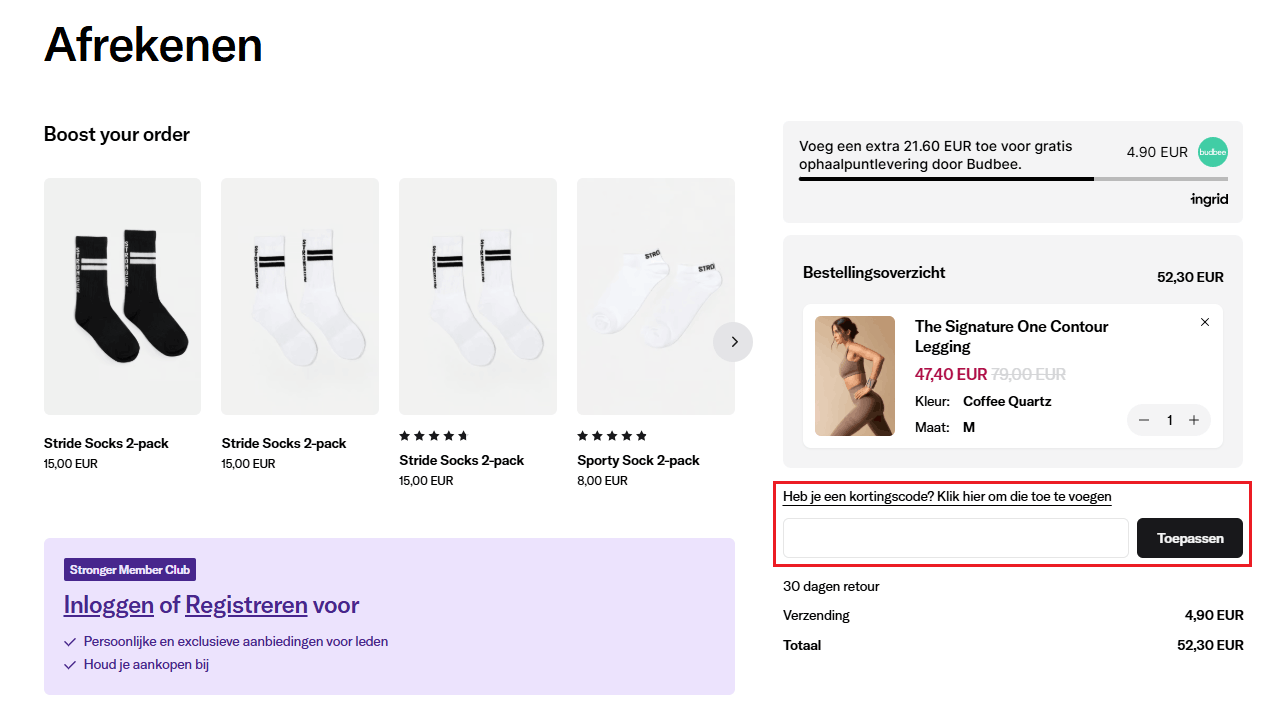Decrease legging quantity with the minus icon
The image size is (1285, 708).
coord(1144,420)
